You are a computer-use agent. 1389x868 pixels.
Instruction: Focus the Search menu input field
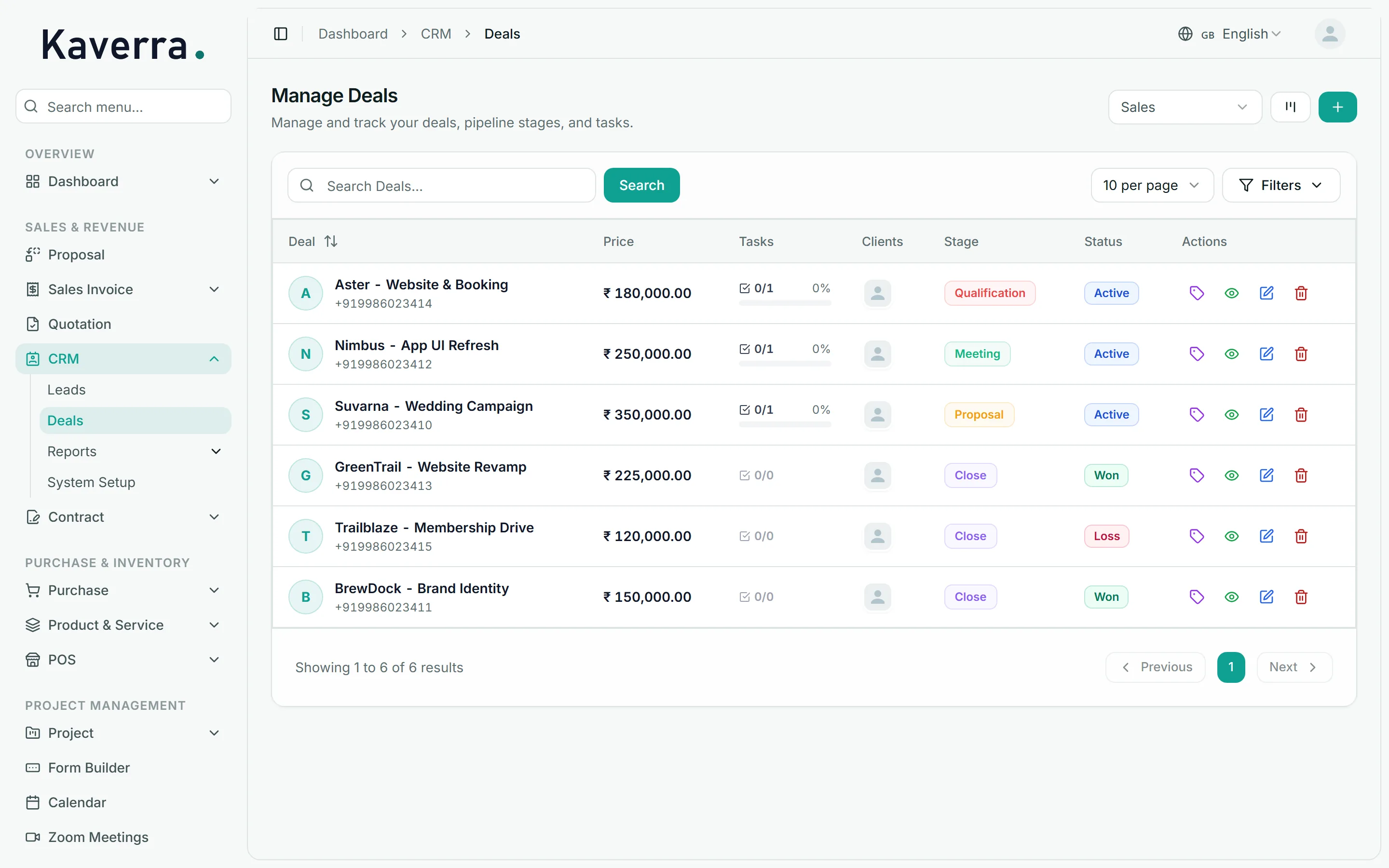click(123, 106)
